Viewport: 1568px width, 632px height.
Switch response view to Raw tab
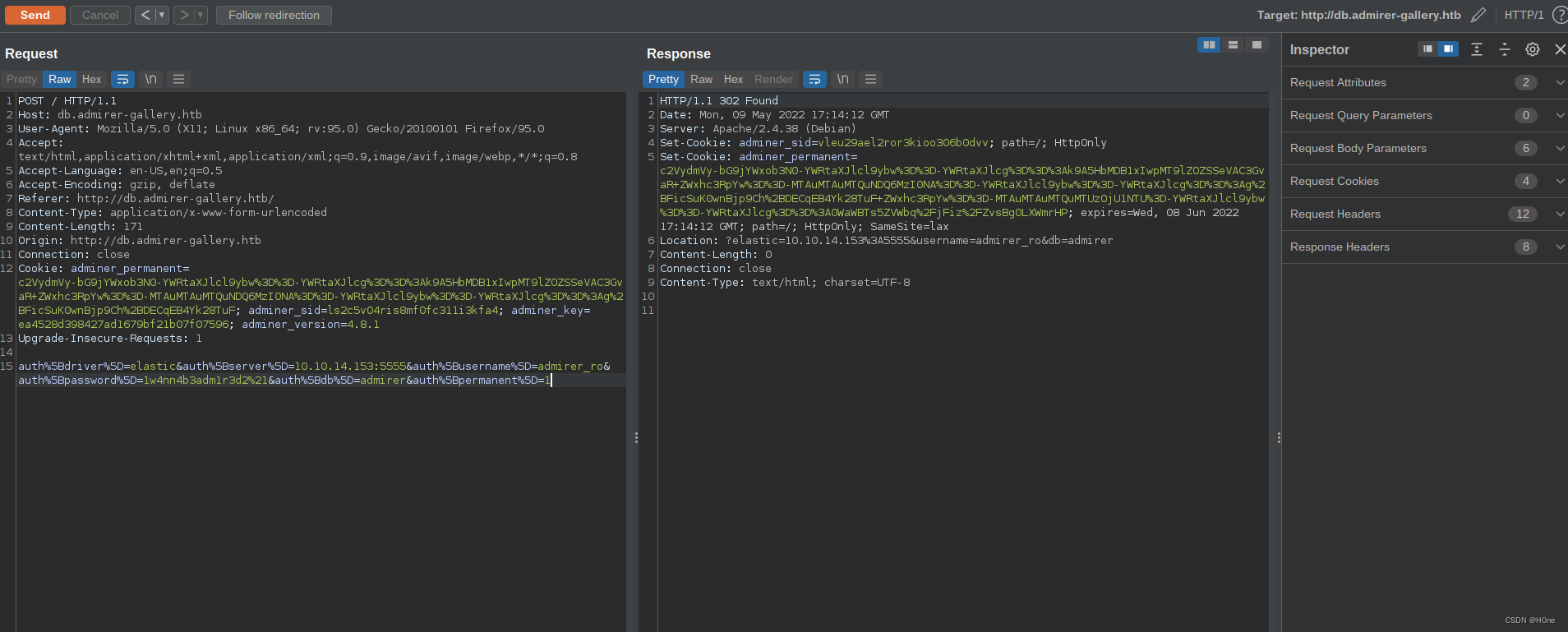tap(701, 79)
